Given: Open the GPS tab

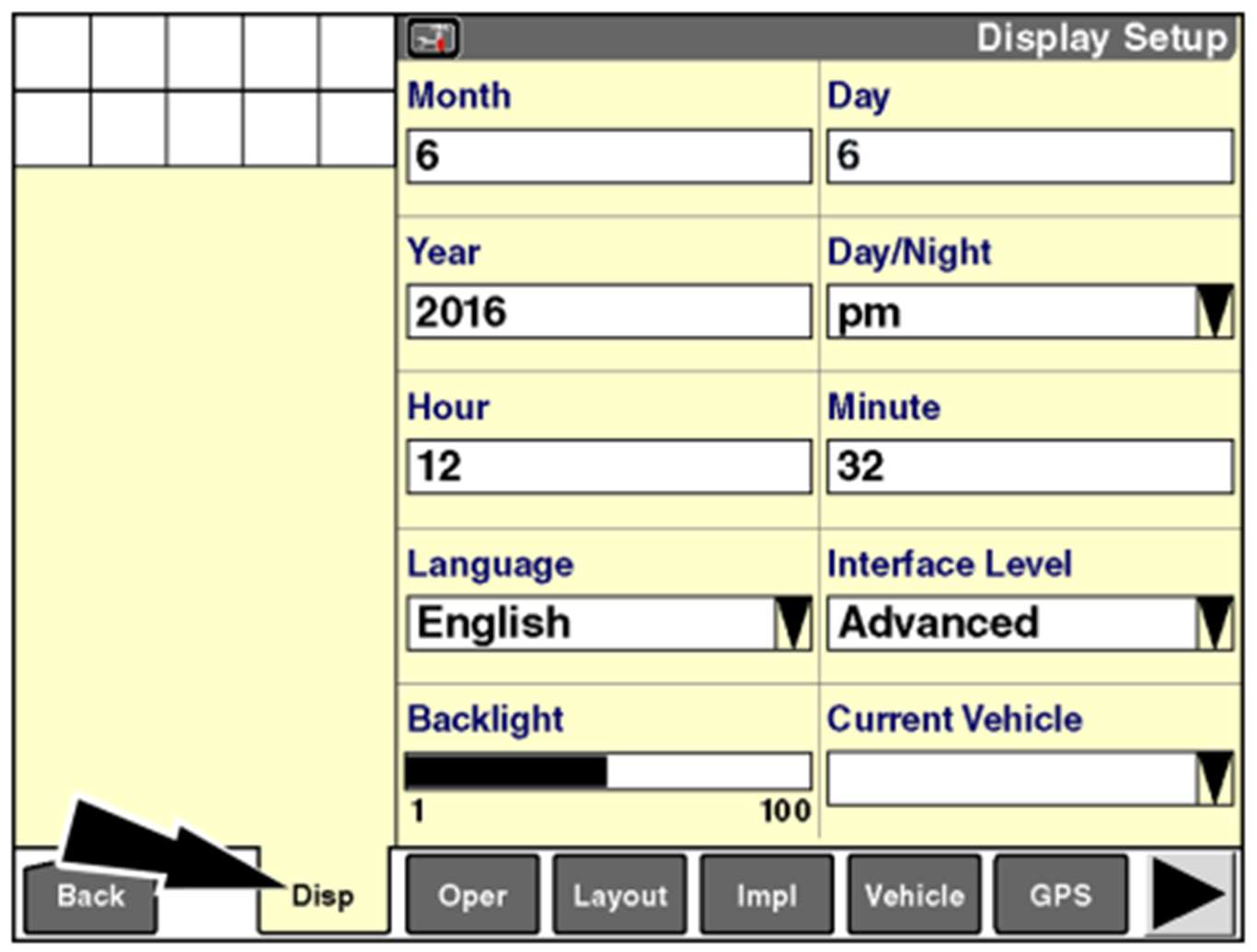Looking at the screenshot, I should point(1061,894).
